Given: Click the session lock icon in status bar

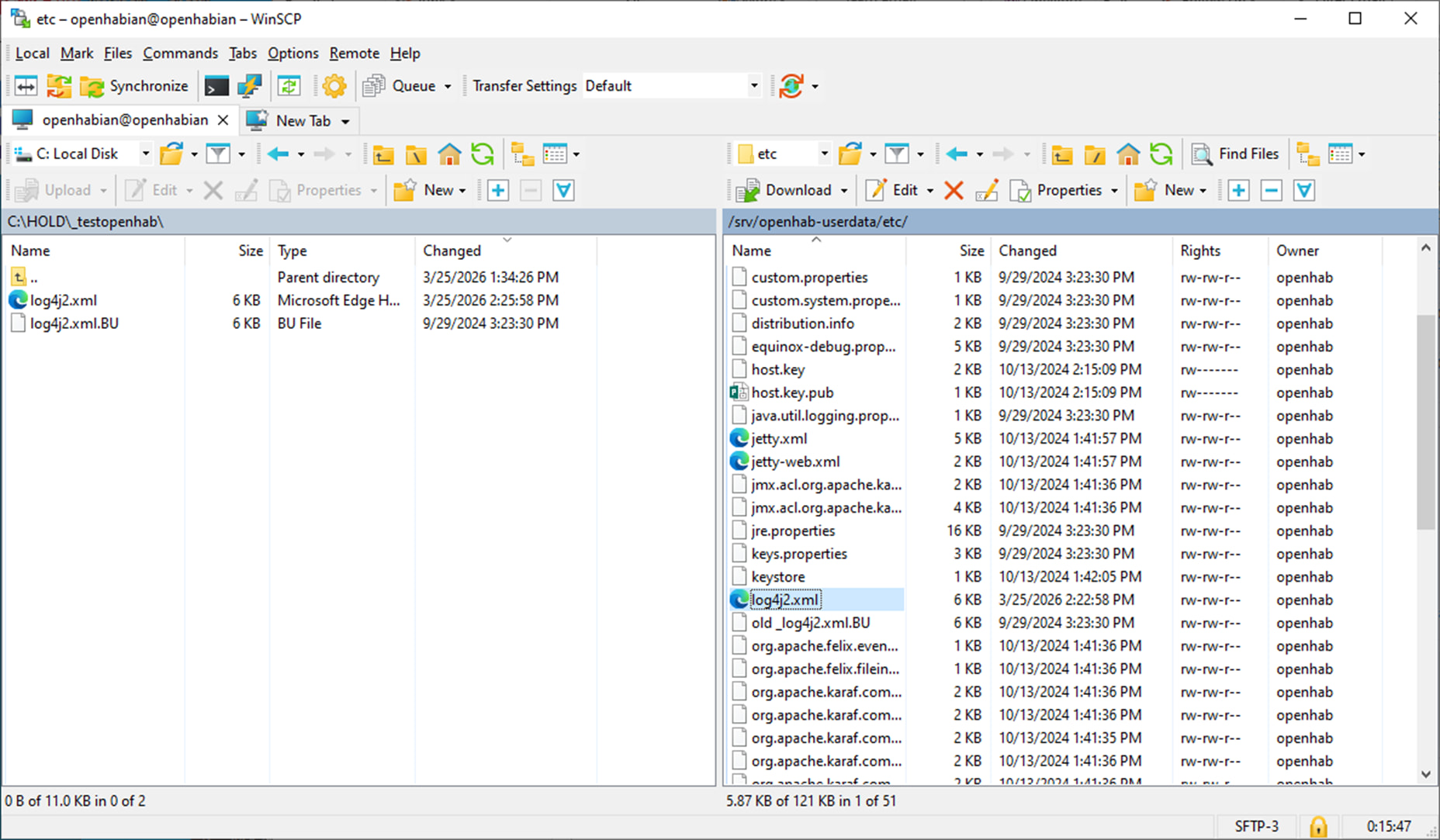Looking at the screenshot, I should (1318, 826).
